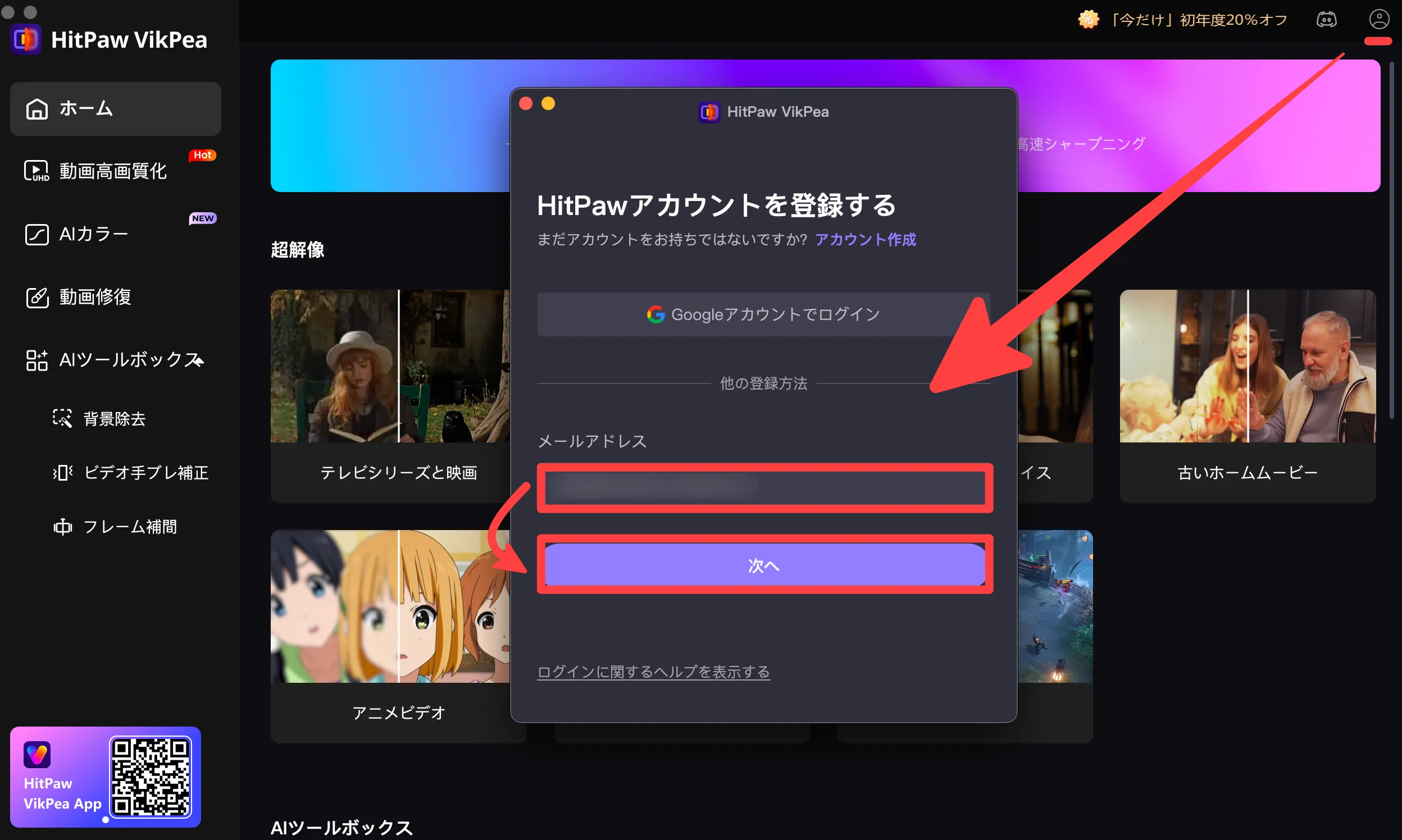Click the main window vertical scrollbar

pos(1392,240)
